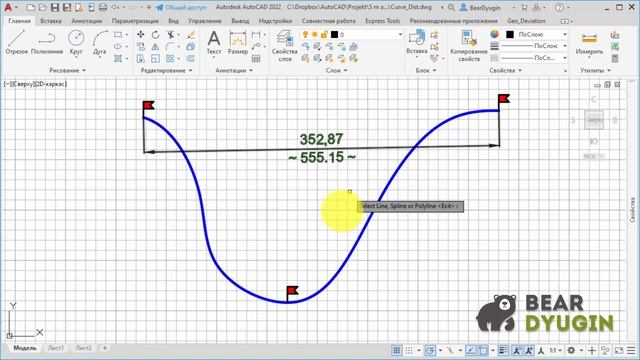Add a new layout with plus button
Screen dimensions: 640x360
click(105, 348)
